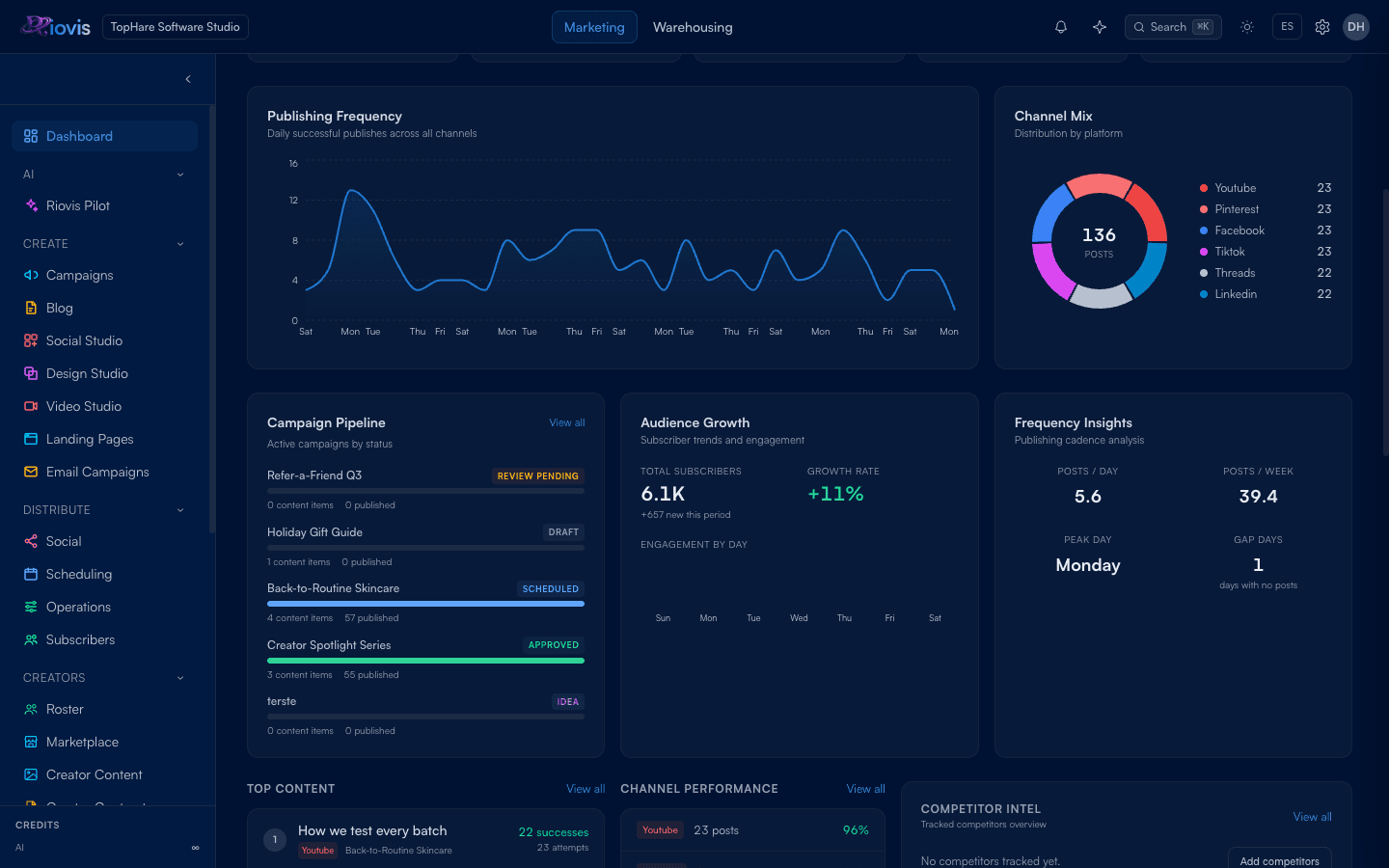The image size is (1389, 868).
Task: Switch to Marketing tab
Action: [x=594, y=27]
